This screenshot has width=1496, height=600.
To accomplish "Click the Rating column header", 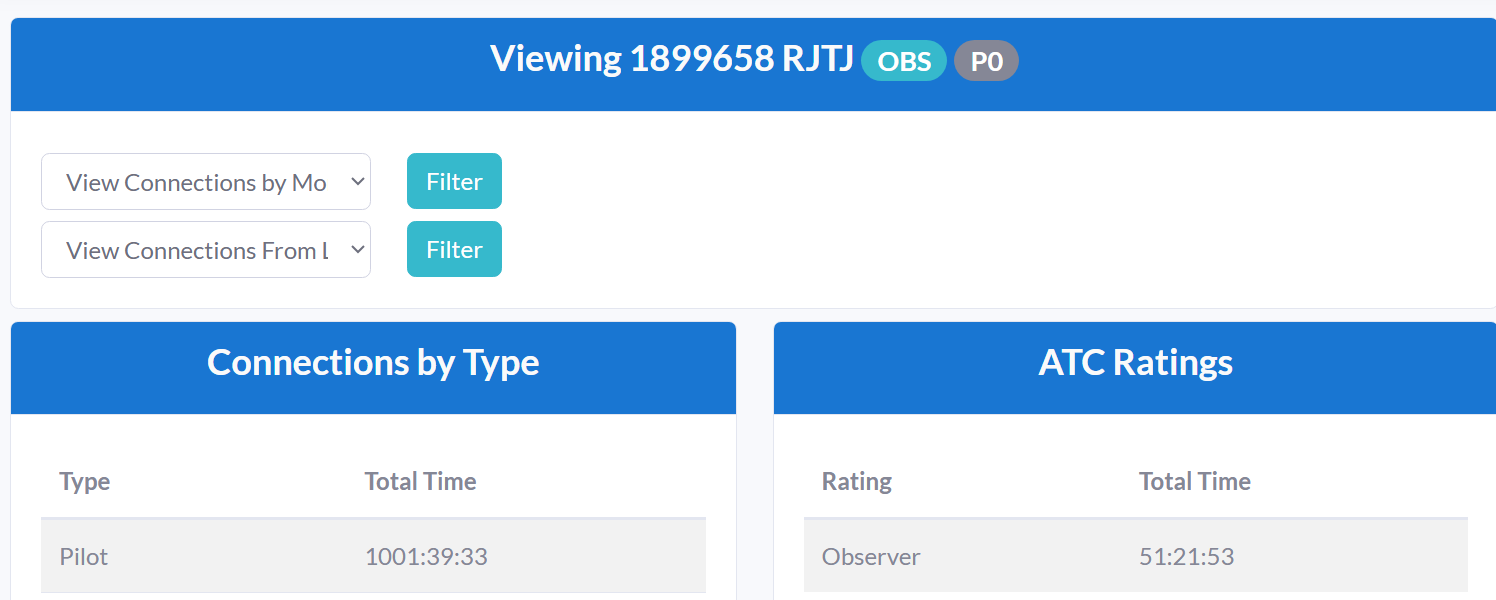I will (857, 481).
